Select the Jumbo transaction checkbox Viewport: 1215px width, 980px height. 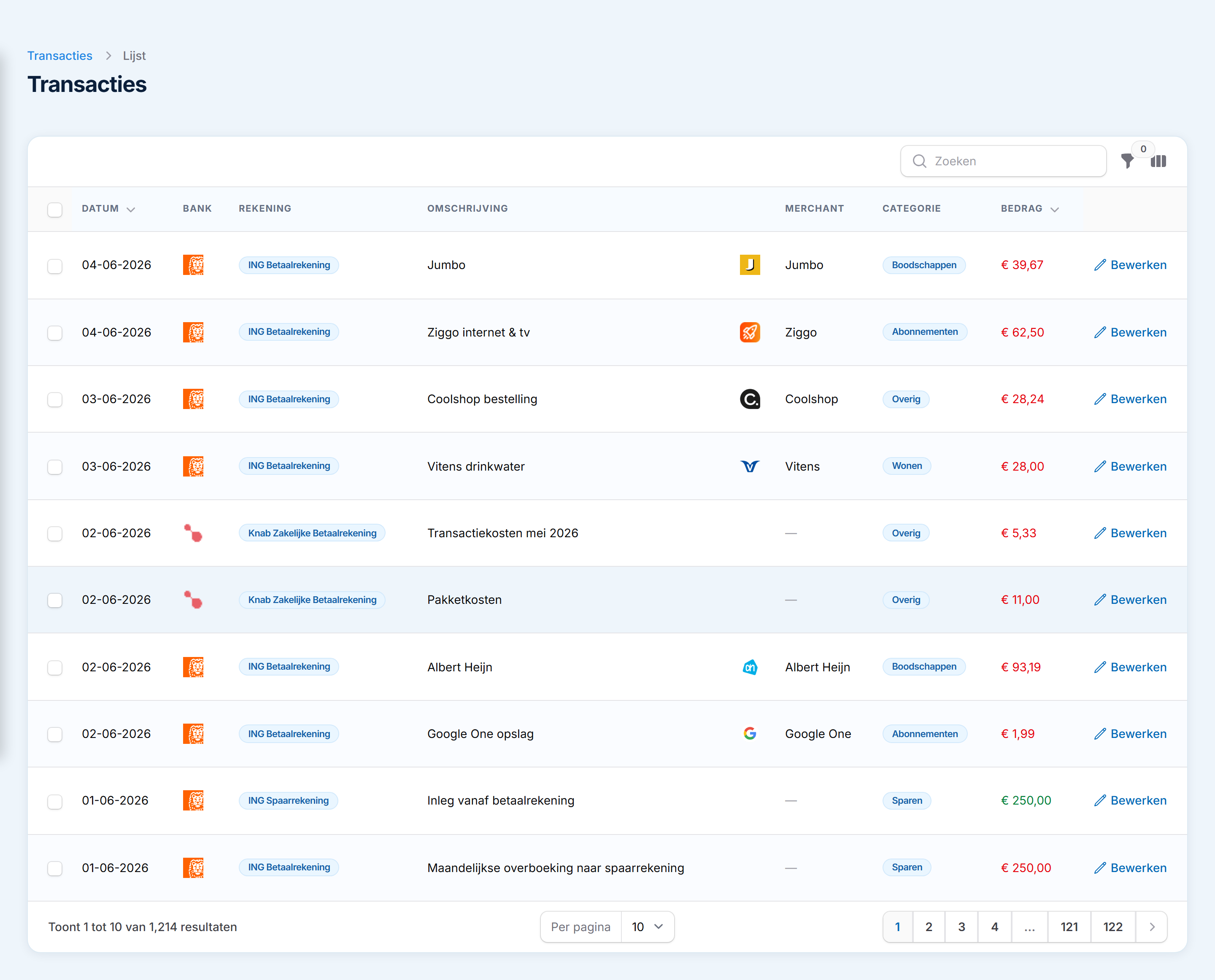pos(55,267)
